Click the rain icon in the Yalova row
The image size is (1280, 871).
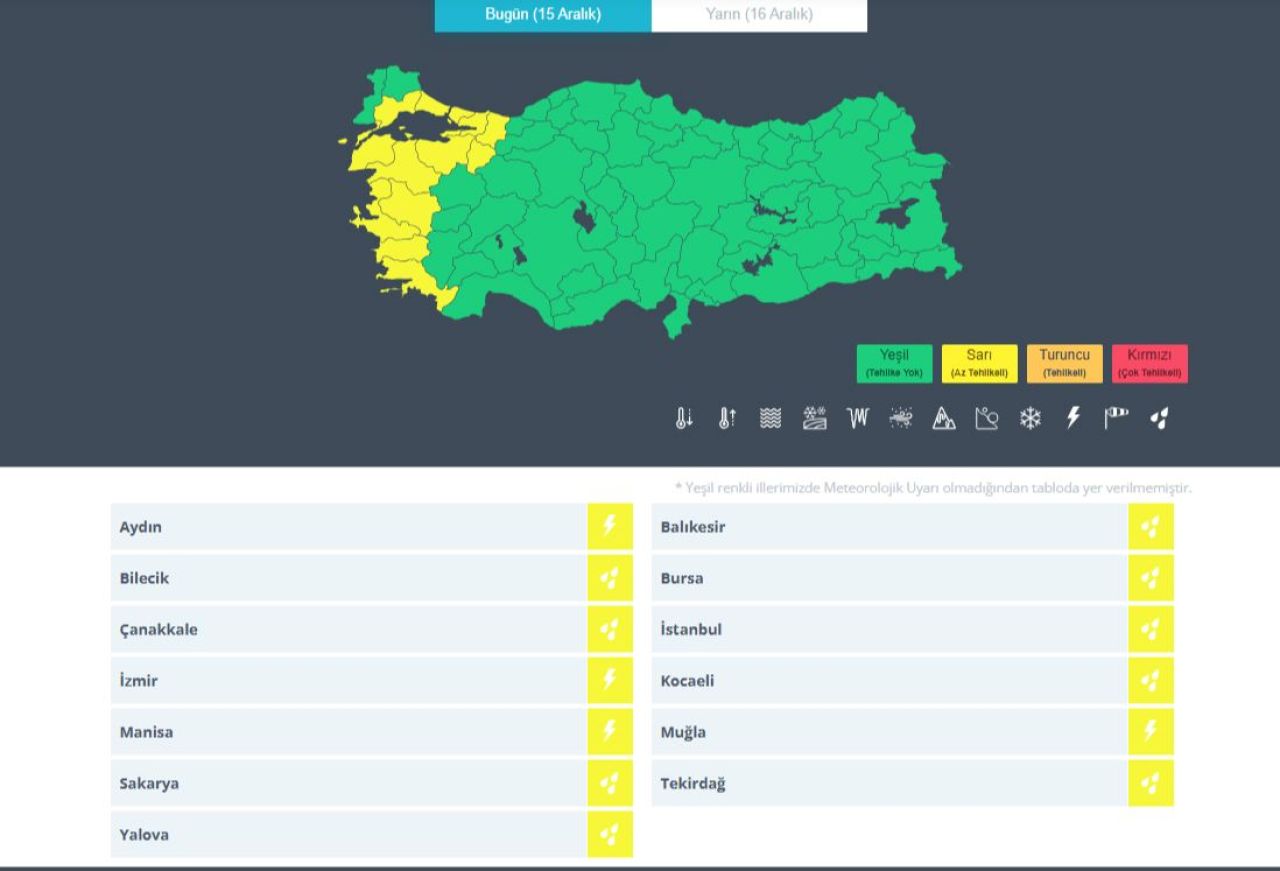click(x=610, y=834)
